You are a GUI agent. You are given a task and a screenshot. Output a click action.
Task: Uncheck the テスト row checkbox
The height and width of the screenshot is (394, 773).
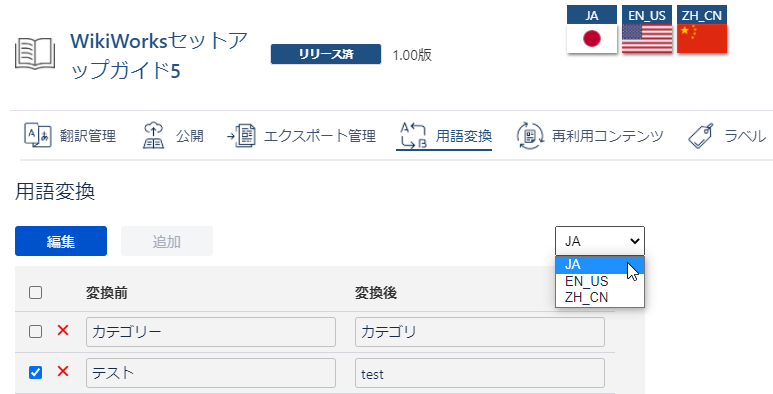click(35, 372)
